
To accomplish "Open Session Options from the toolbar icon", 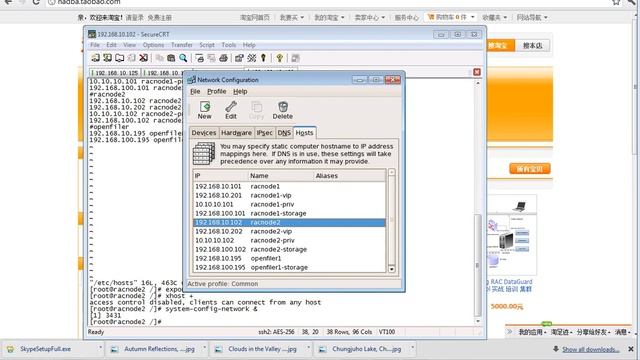I will 239,58.
